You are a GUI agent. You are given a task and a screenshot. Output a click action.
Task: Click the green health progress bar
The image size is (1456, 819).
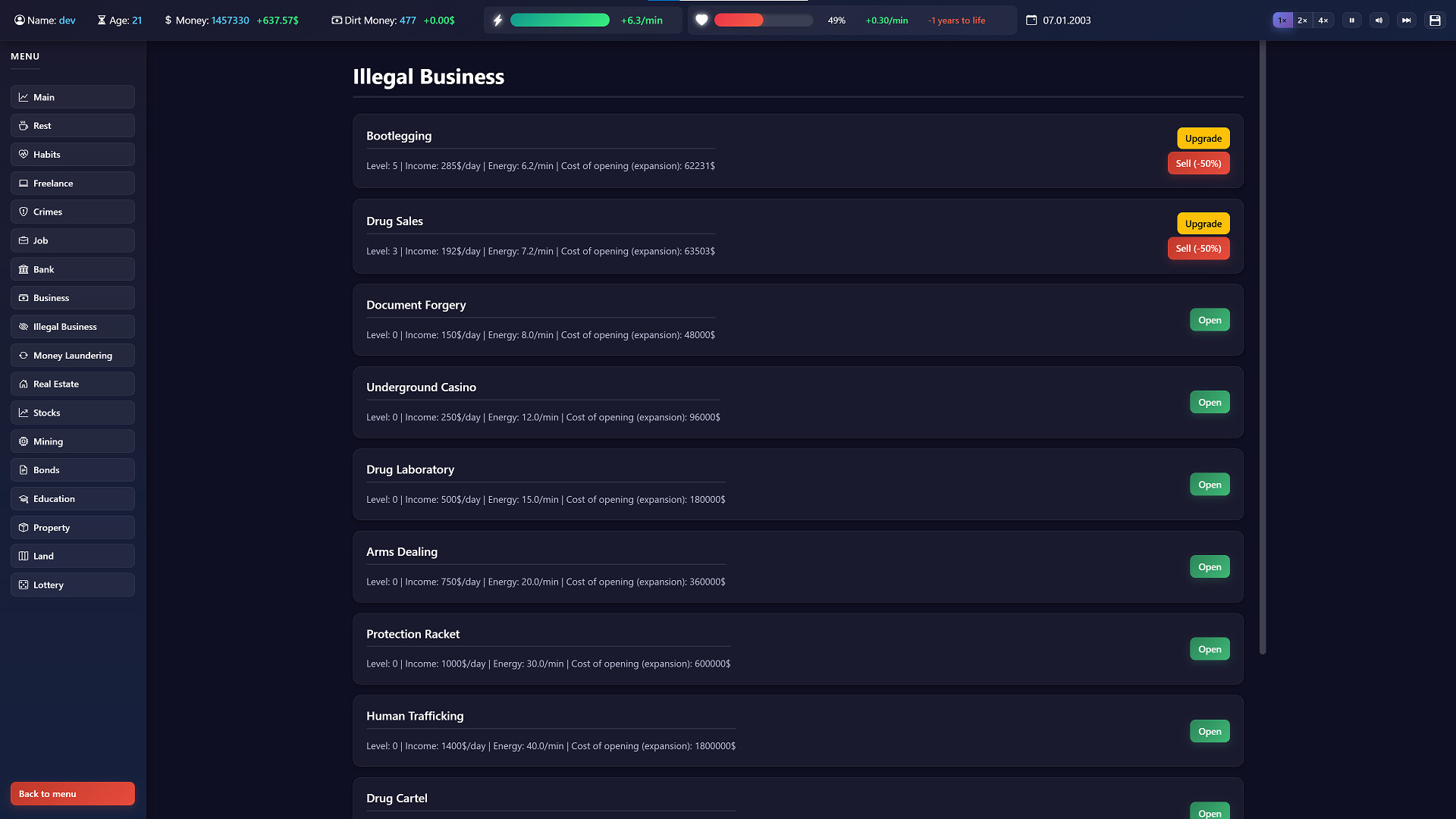coord(560,20)
